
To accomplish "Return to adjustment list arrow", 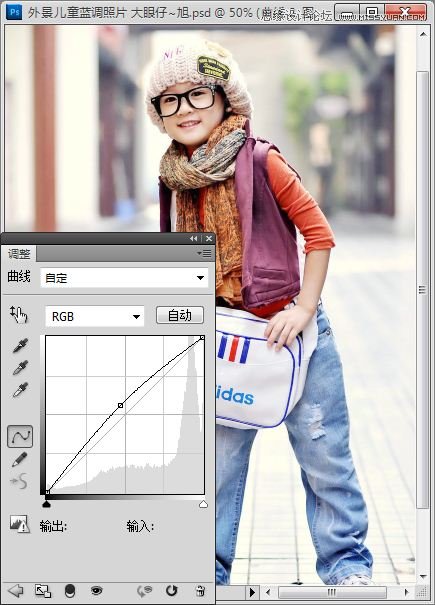I will pyautogui.click(x=15, y=591).
